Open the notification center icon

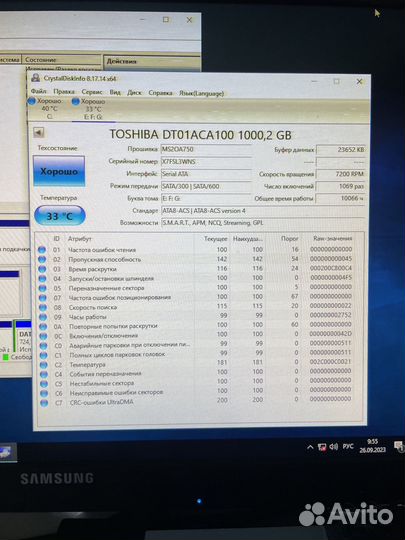pyautogui.click(x=399, y=446)
